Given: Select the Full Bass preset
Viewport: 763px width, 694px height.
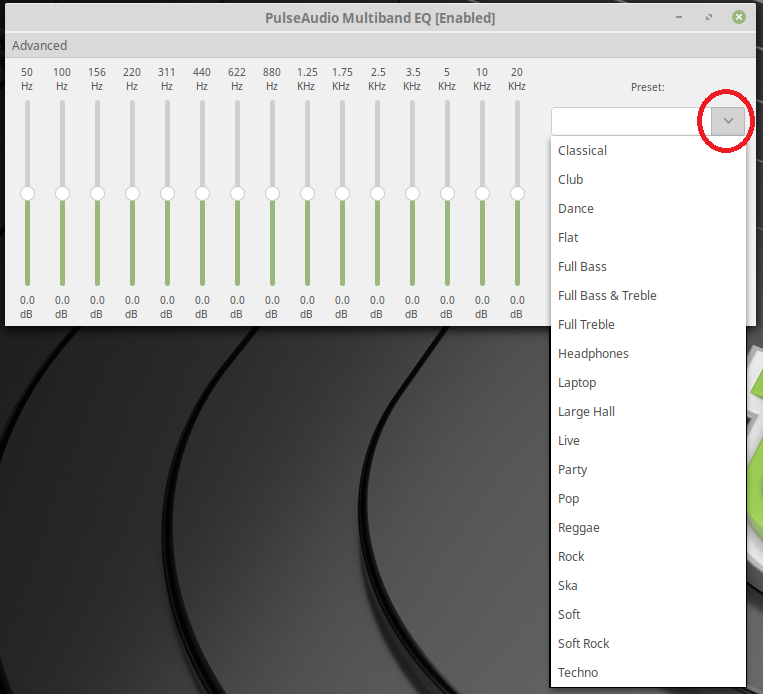Looking at the screenshot, I should [648, 266].
